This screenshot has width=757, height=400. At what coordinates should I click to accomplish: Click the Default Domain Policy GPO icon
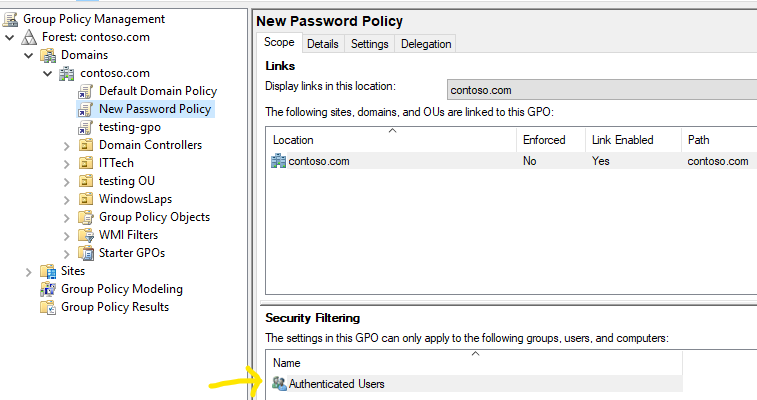[85, 91]
